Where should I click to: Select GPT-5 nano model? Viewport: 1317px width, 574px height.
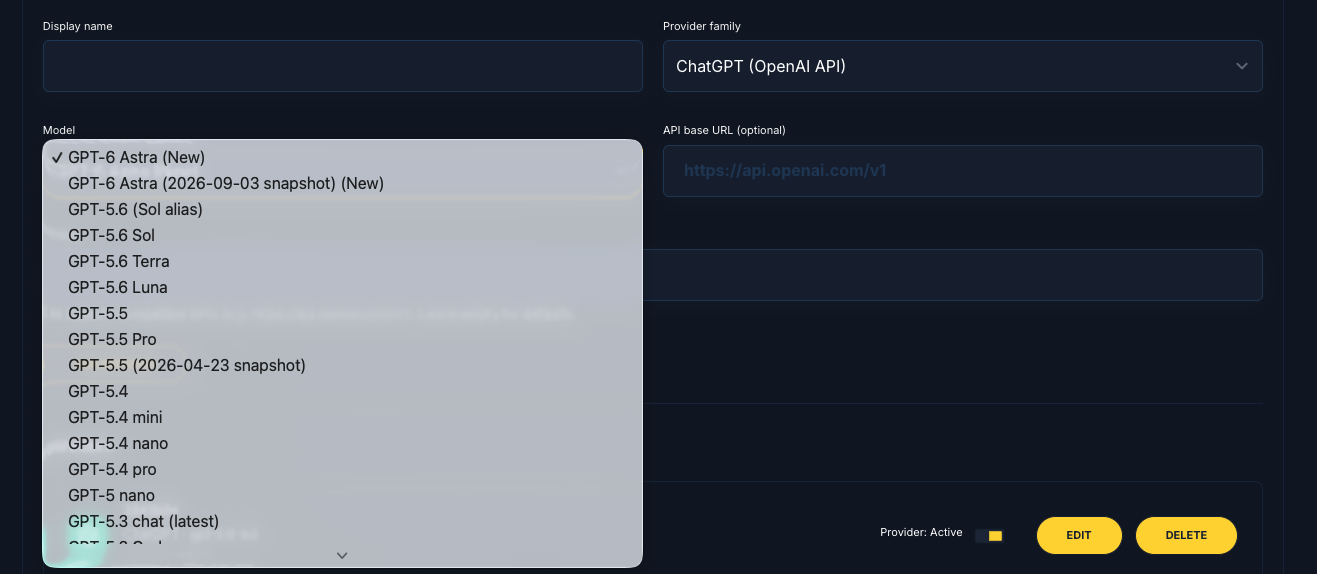[342, 495]
